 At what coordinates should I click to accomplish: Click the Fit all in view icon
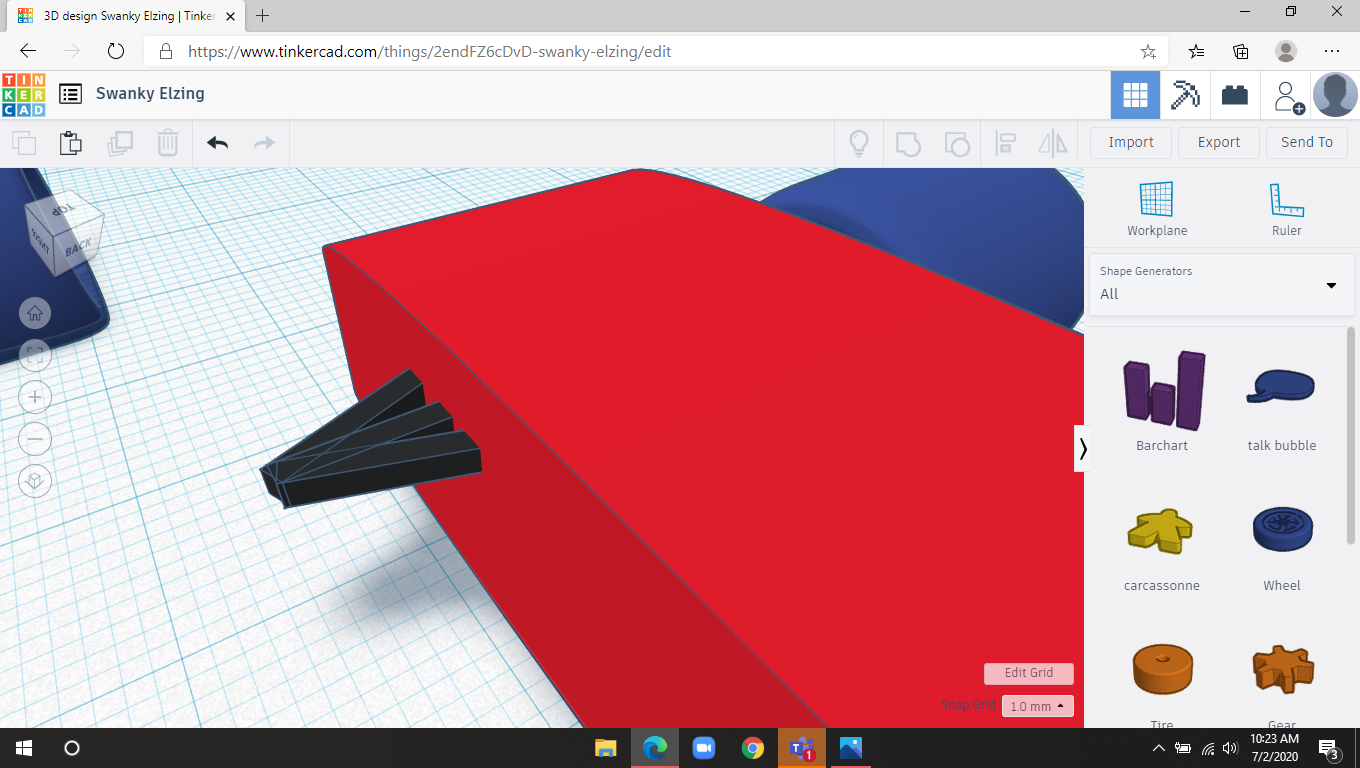pyautogui.click(x=35, y=354)
